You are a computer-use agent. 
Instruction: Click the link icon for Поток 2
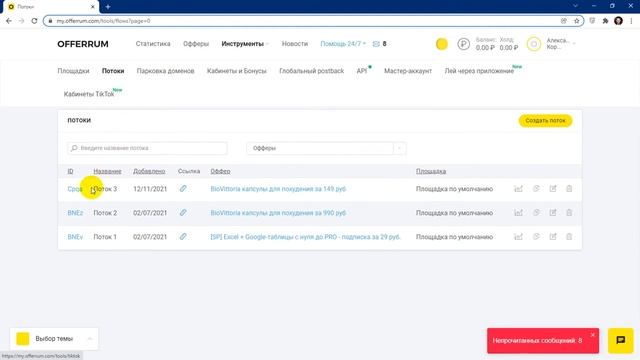point(183,212)
